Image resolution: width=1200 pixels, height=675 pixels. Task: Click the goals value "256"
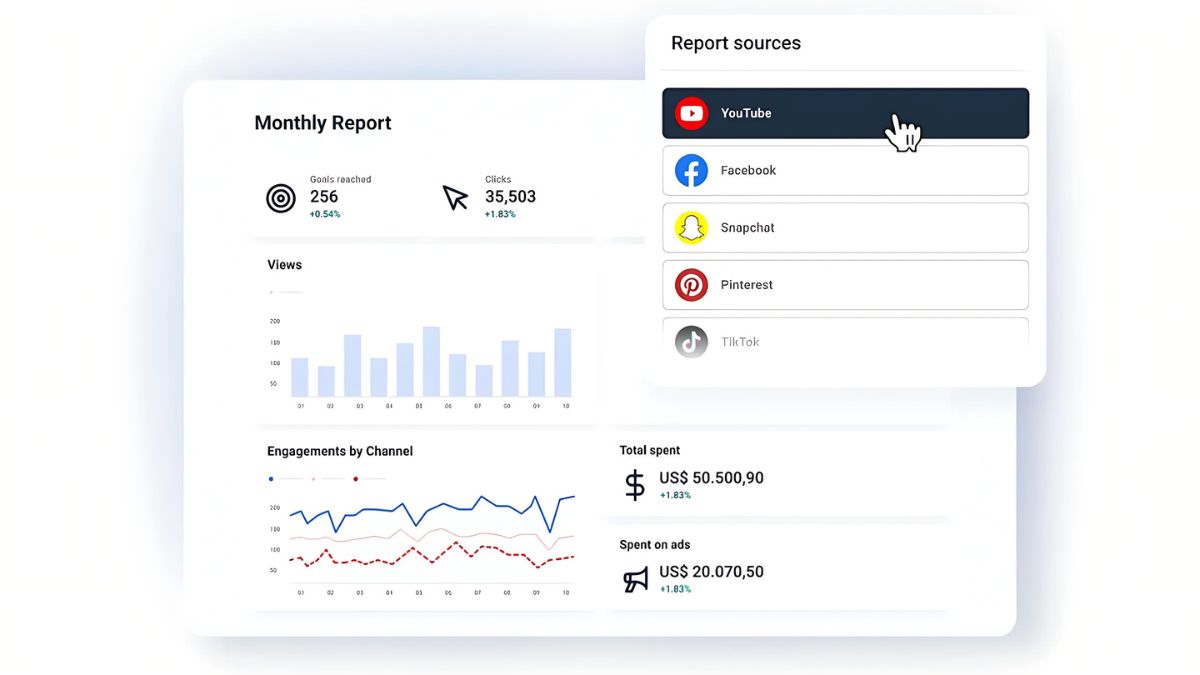coord(324,197)
